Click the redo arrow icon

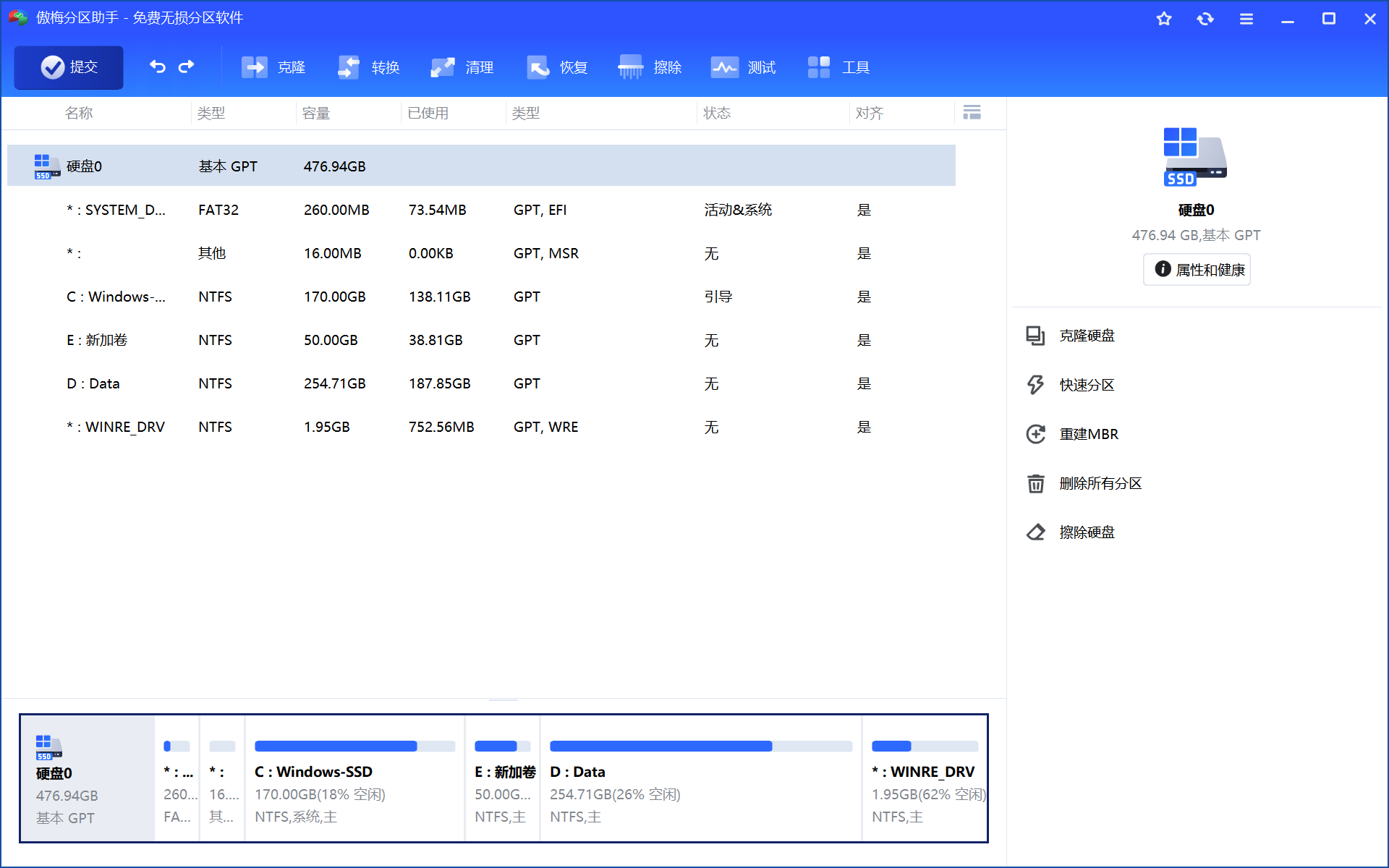coord(187,67)
